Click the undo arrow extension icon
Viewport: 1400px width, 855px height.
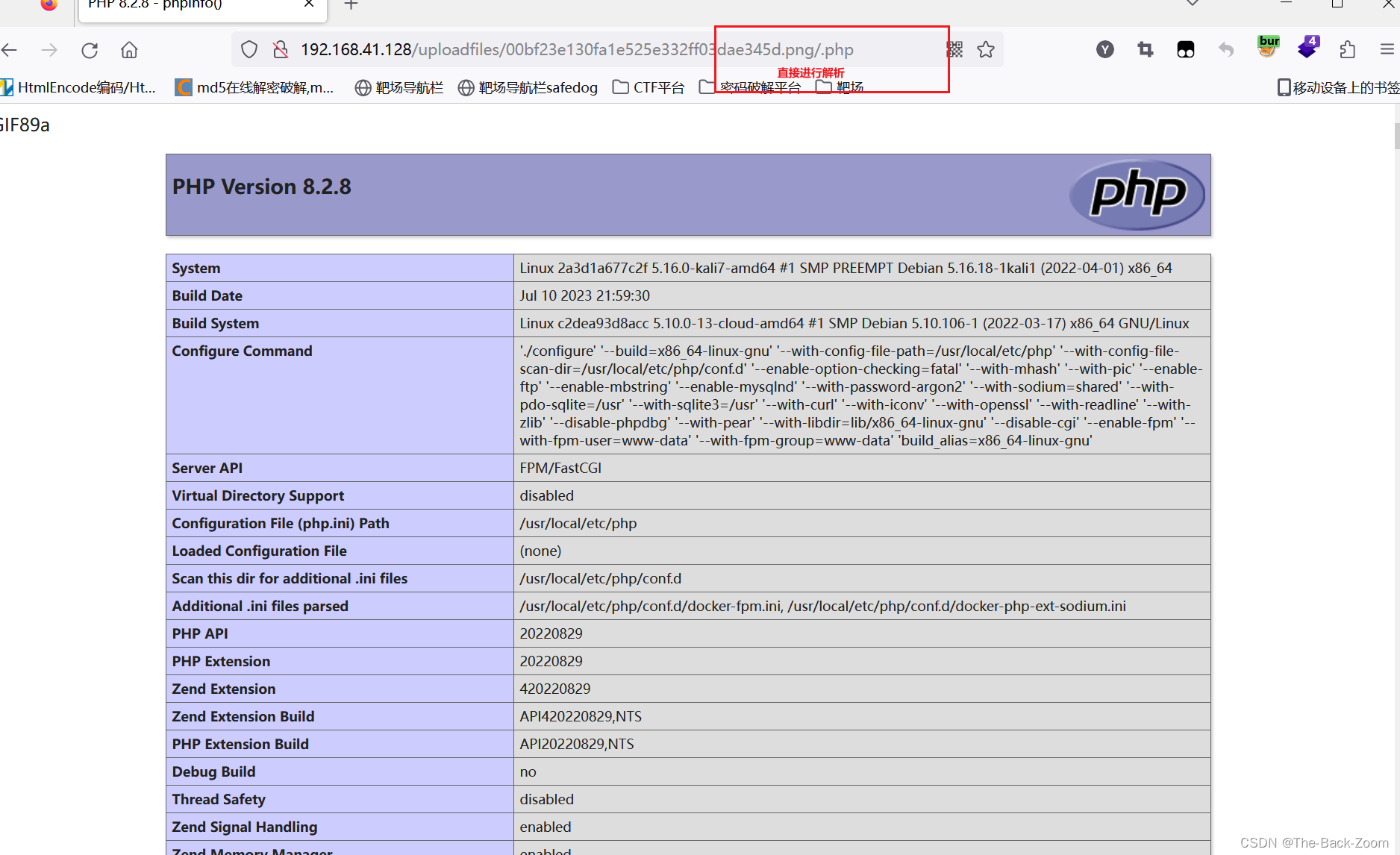1226,50
